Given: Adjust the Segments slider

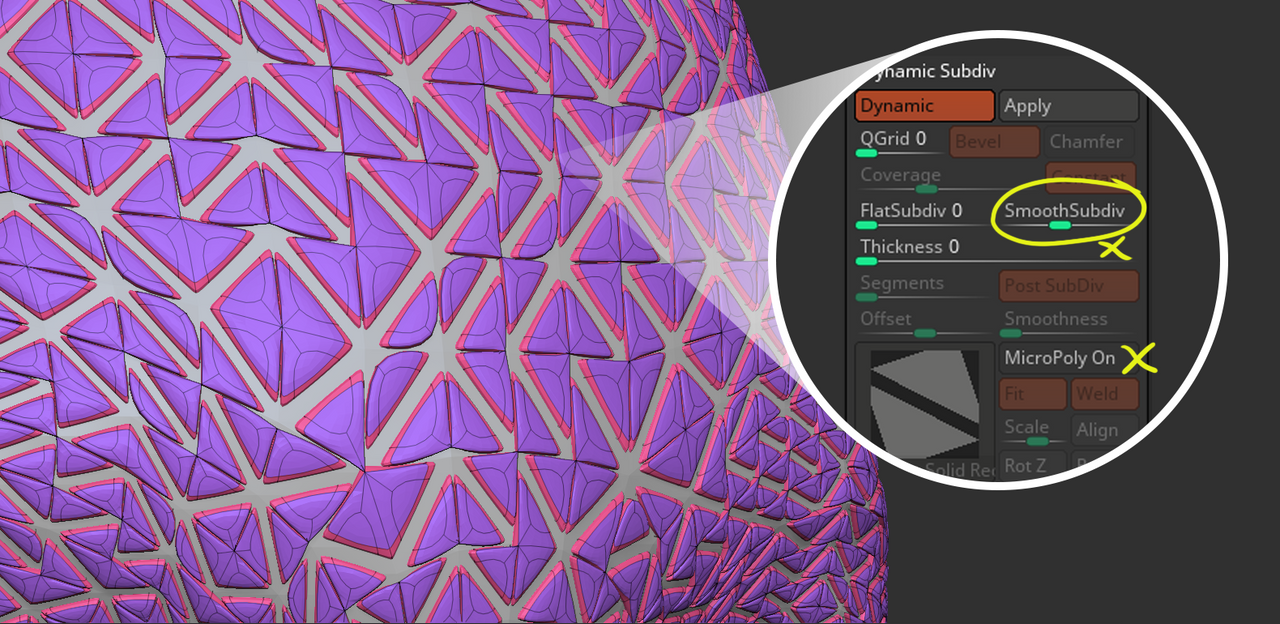Looking at the screenshot, I should [x=925, y=287].
